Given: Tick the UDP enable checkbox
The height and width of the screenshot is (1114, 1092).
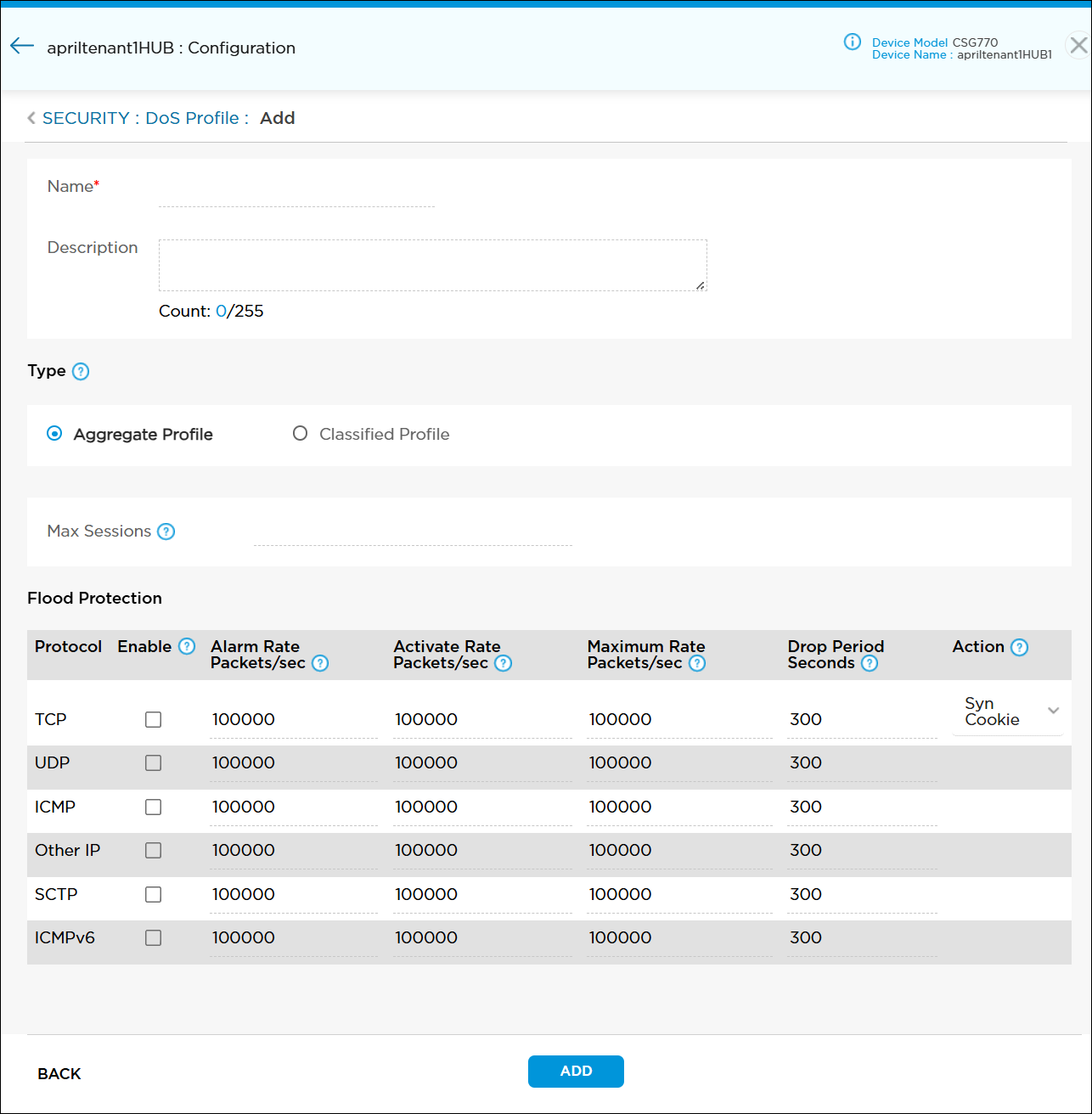Looking at the screenshot, I should (153, 763).
